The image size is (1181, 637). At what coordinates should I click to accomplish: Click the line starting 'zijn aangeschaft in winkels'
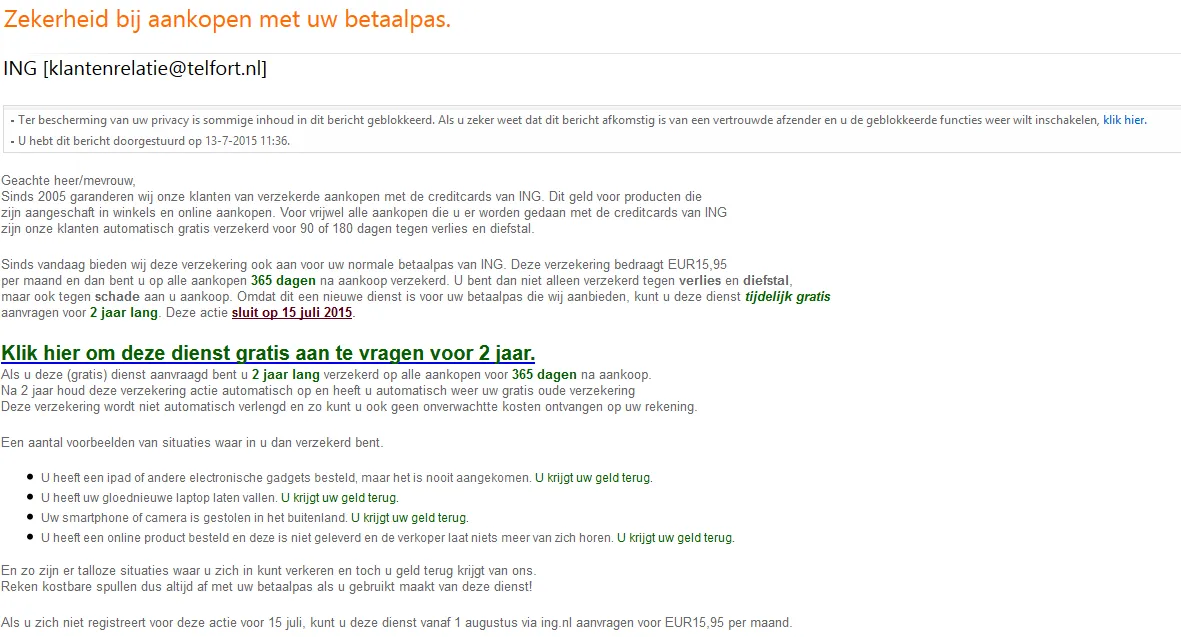(x=364, y=212)
